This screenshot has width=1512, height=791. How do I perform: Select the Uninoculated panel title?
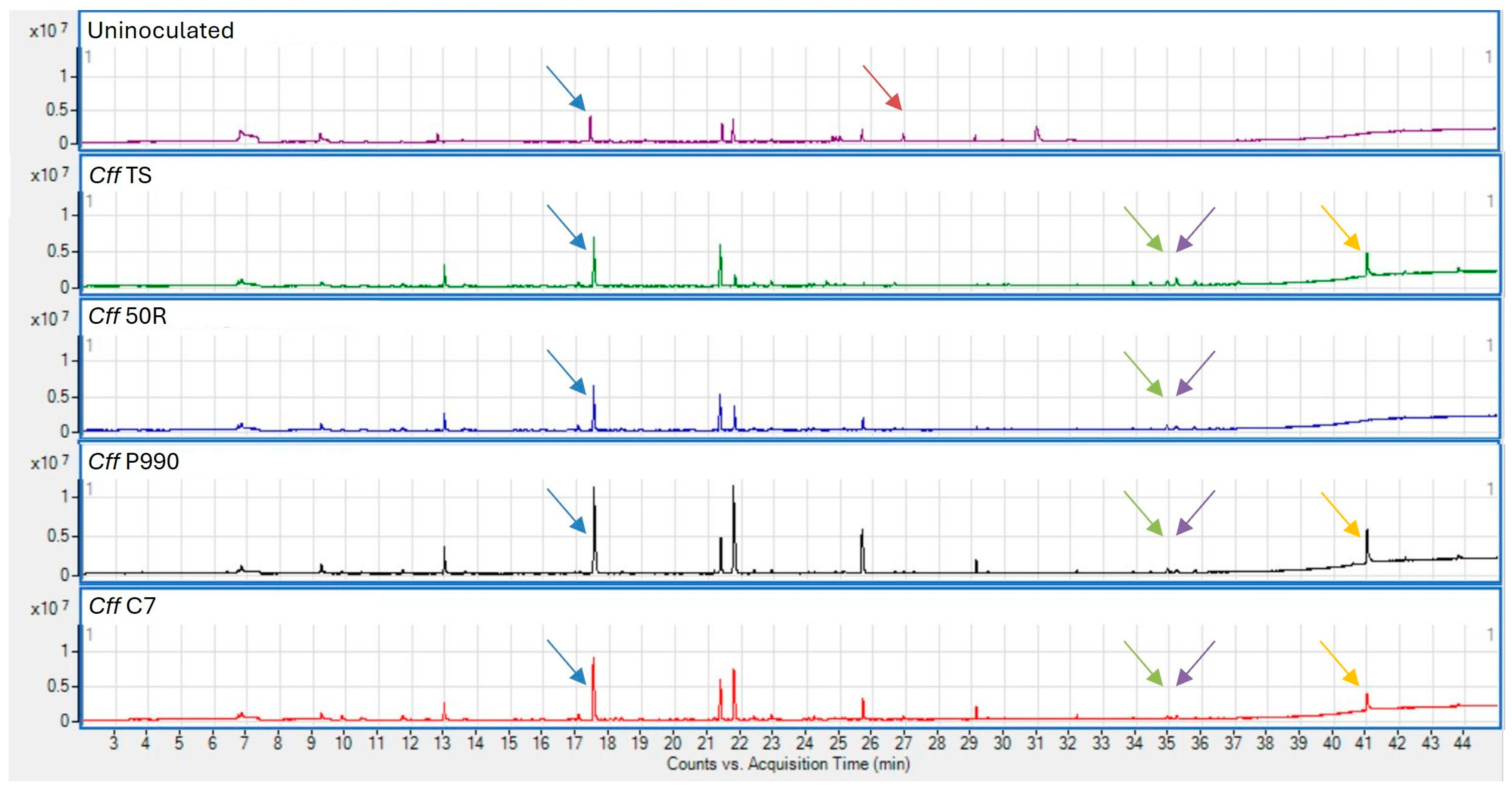click(160, 31)
